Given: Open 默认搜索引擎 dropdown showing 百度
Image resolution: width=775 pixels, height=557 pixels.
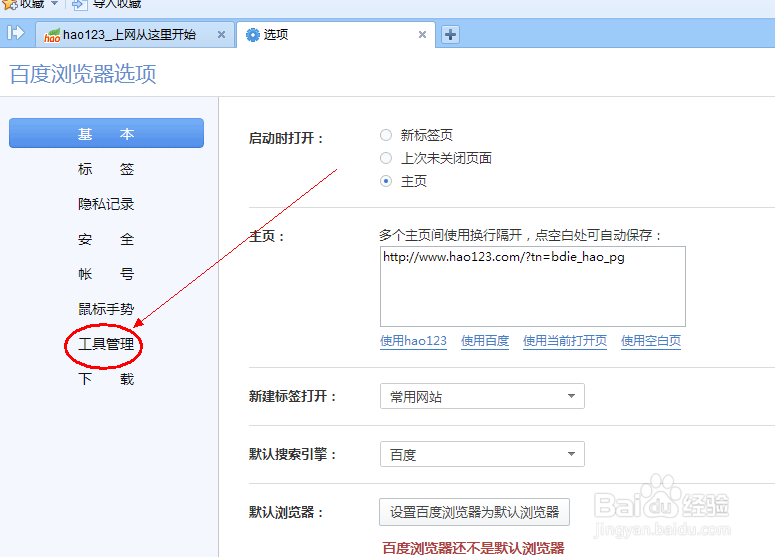Looking at the screenshot, I should point(482,454).
